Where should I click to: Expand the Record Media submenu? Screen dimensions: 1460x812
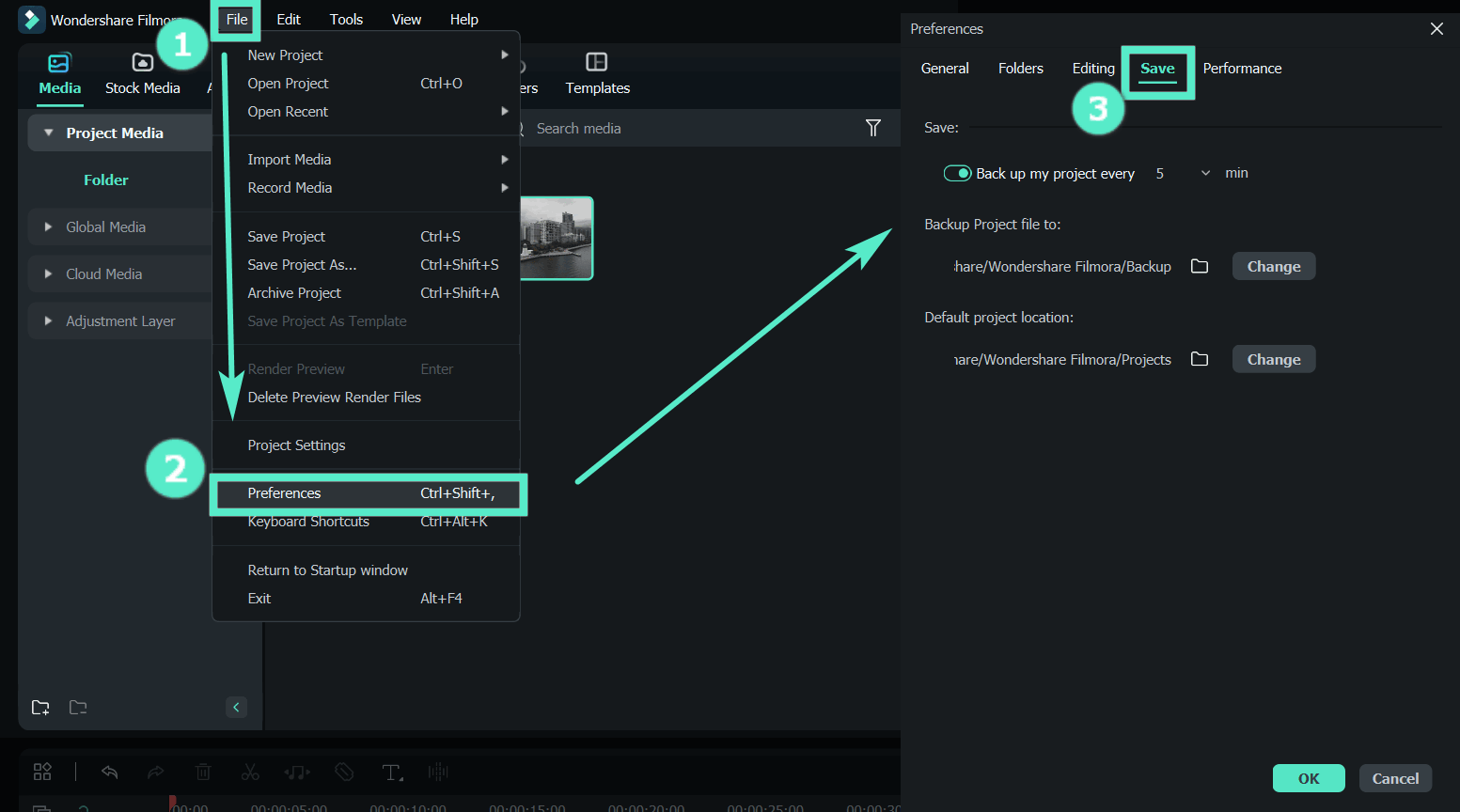click(505, 187)
